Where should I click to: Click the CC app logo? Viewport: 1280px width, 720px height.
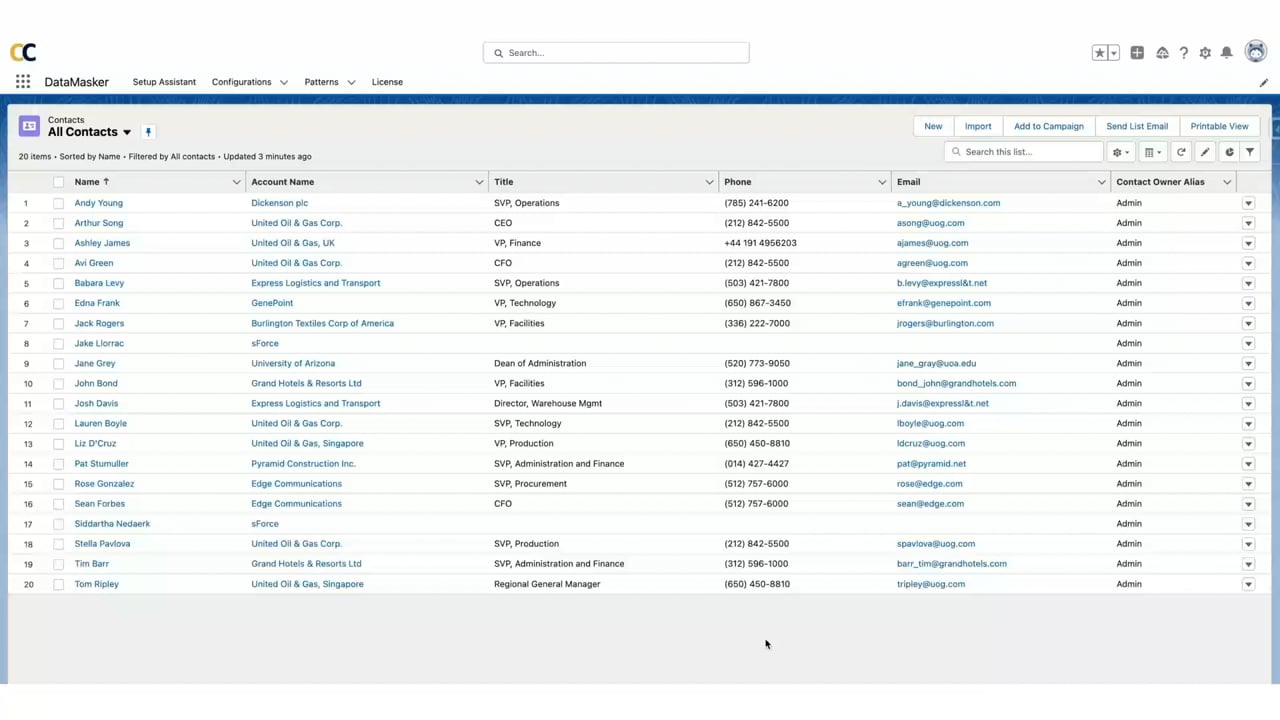click(23, 52)
